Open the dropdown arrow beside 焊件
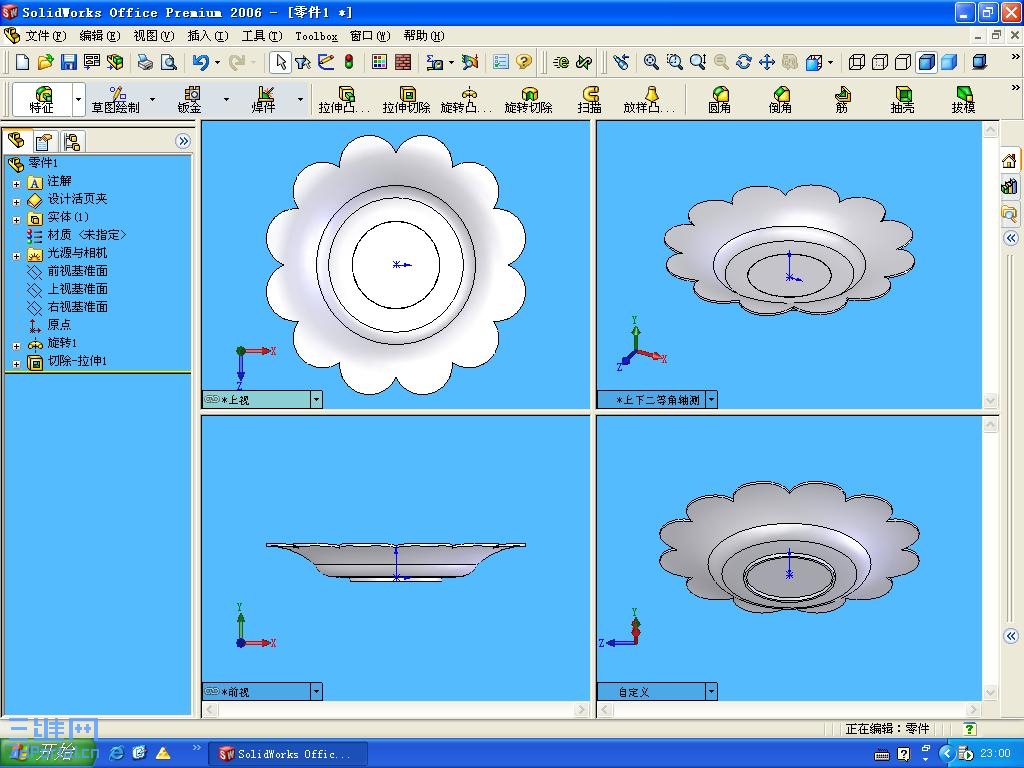Screen dimensions: 1024x768 pyautogui.click(x=300, y=99)
